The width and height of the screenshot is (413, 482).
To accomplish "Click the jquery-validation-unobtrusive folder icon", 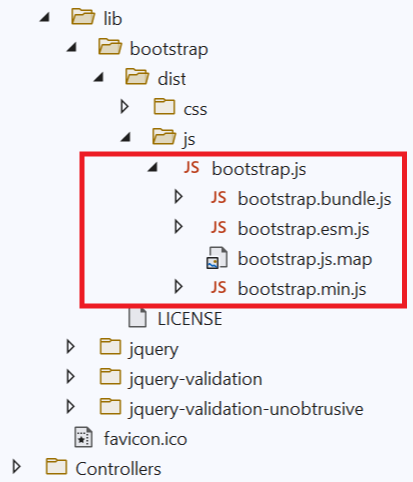I will click(110, 407).
